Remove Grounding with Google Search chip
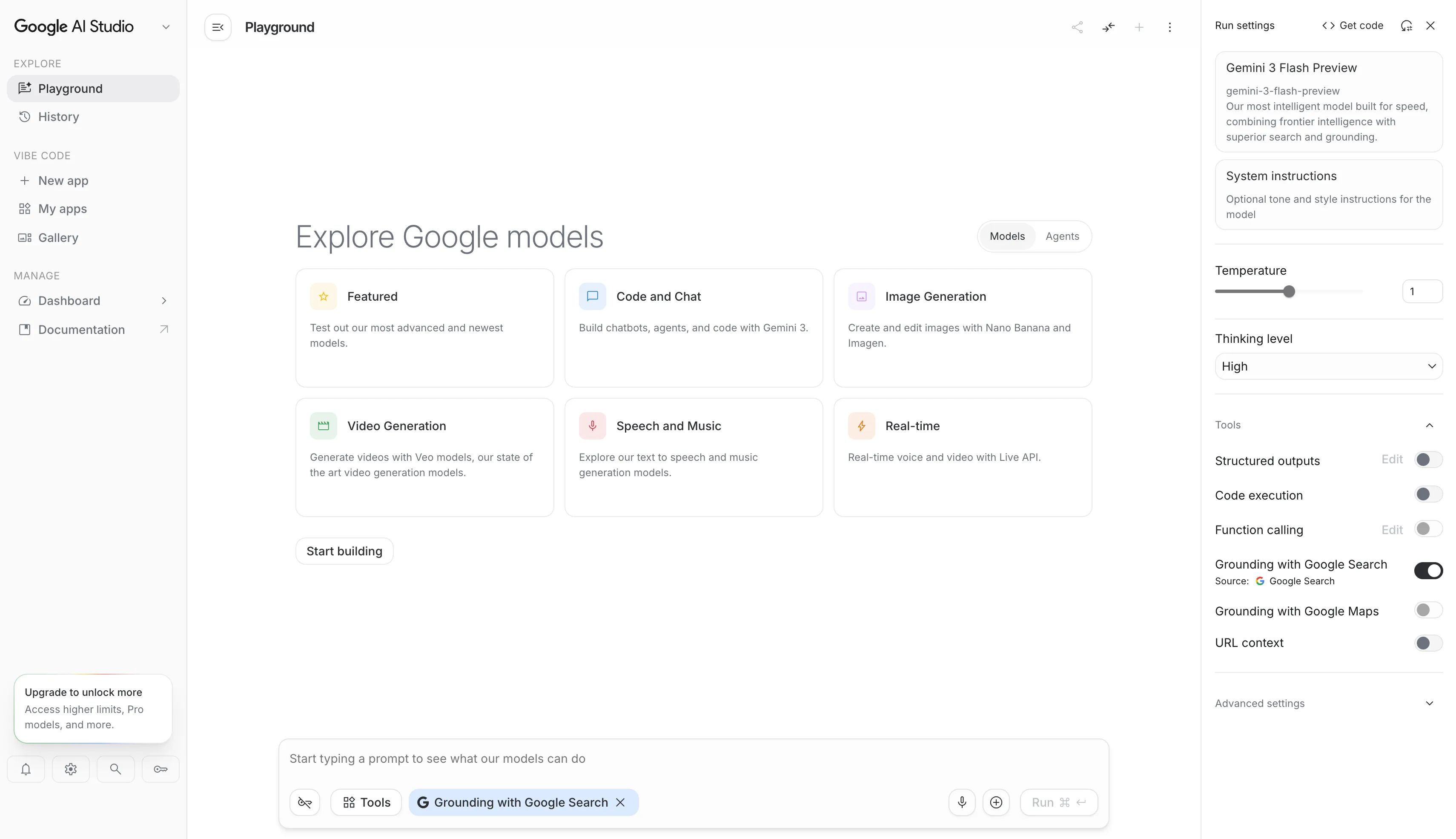1456x839 pixels. click(x=620, y=802)
